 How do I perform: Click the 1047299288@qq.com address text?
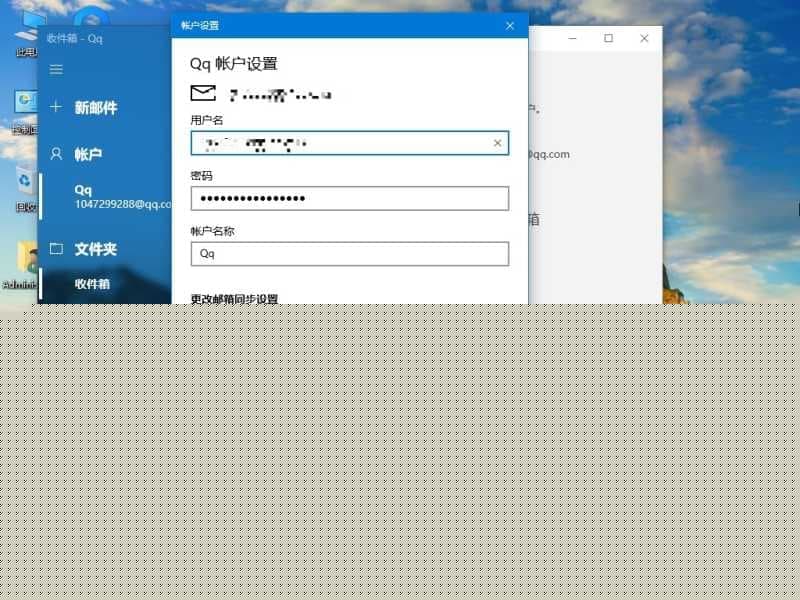coord(123,204)
